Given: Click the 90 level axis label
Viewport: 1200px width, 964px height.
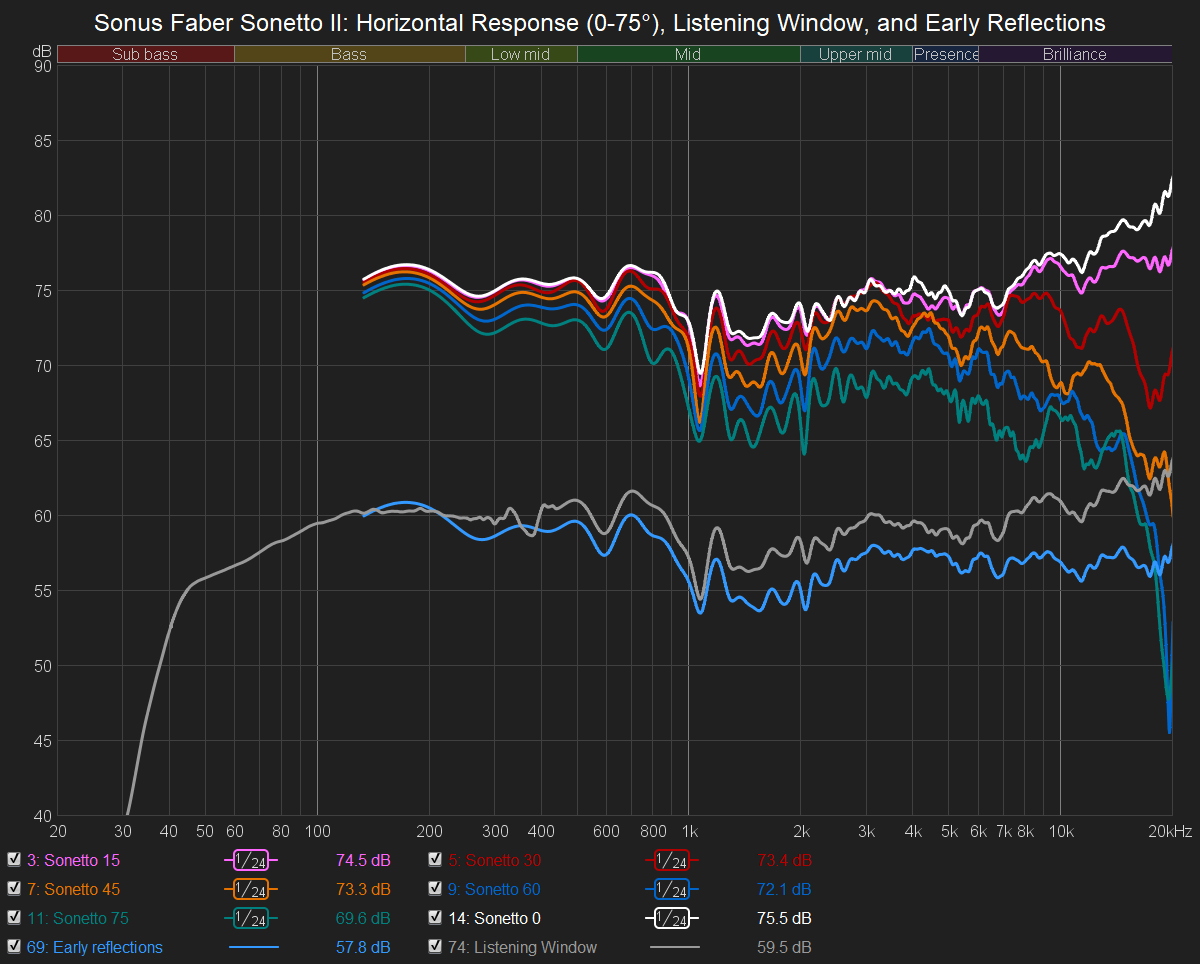Looking at the screenshot, I should coord(43,66).
